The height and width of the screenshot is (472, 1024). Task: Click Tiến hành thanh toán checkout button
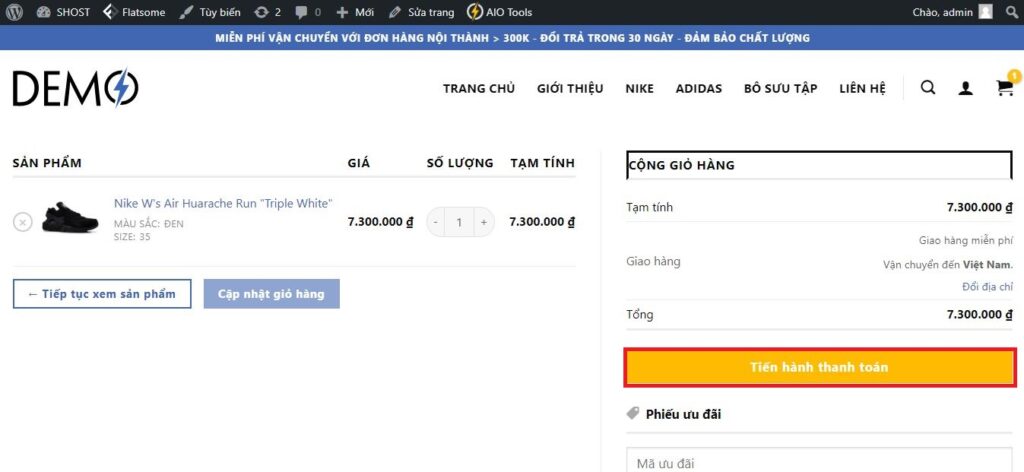click(x=820, y=367)
